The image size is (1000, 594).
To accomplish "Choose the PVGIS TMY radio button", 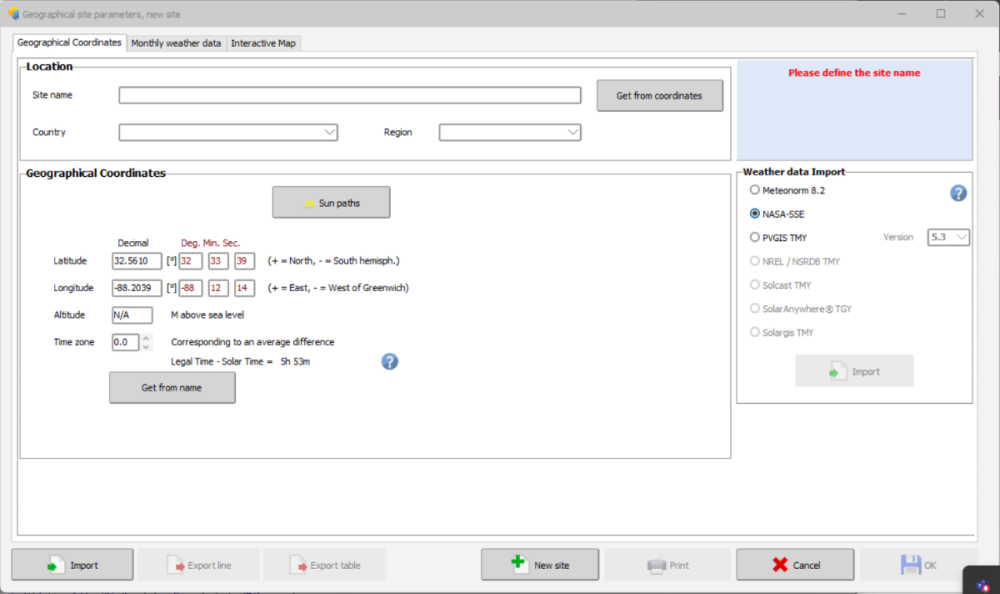I will (755, 238).
